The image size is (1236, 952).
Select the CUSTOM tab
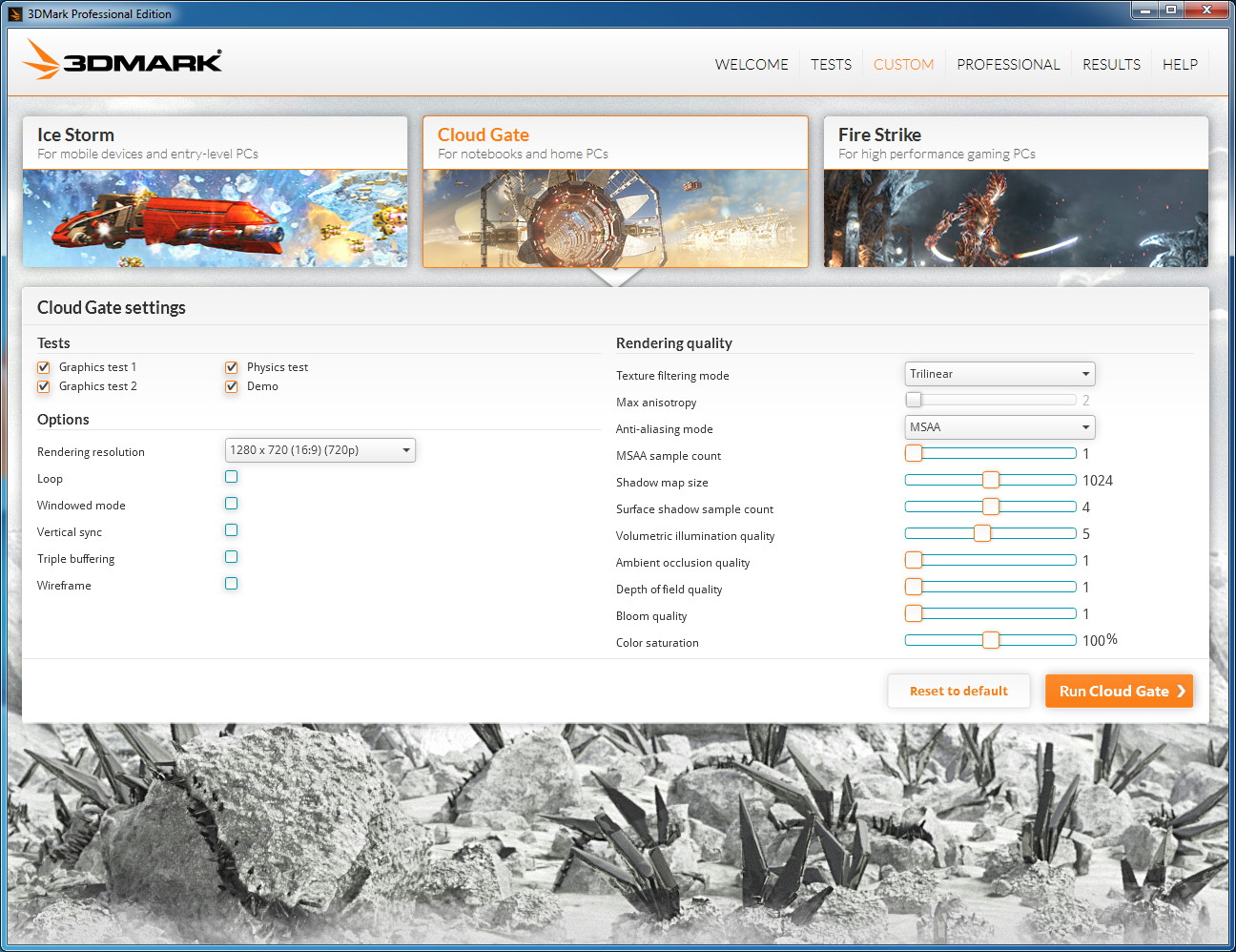tap(903, 65)
